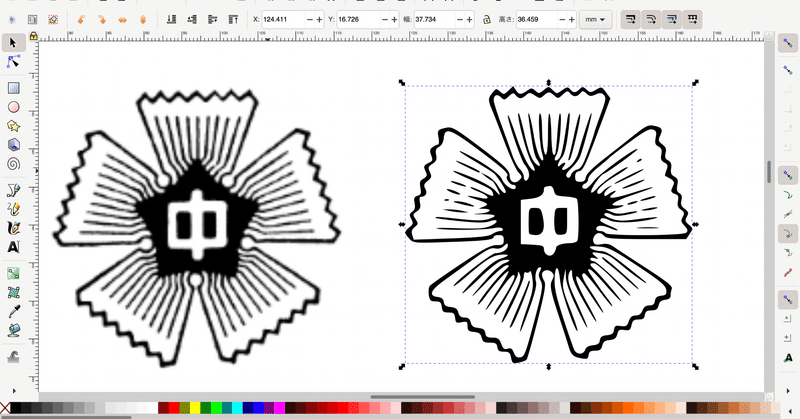Toggle the second highlighted snap button in the column
Viewport: 800px width, 419px height.
(x=788, y=234)
